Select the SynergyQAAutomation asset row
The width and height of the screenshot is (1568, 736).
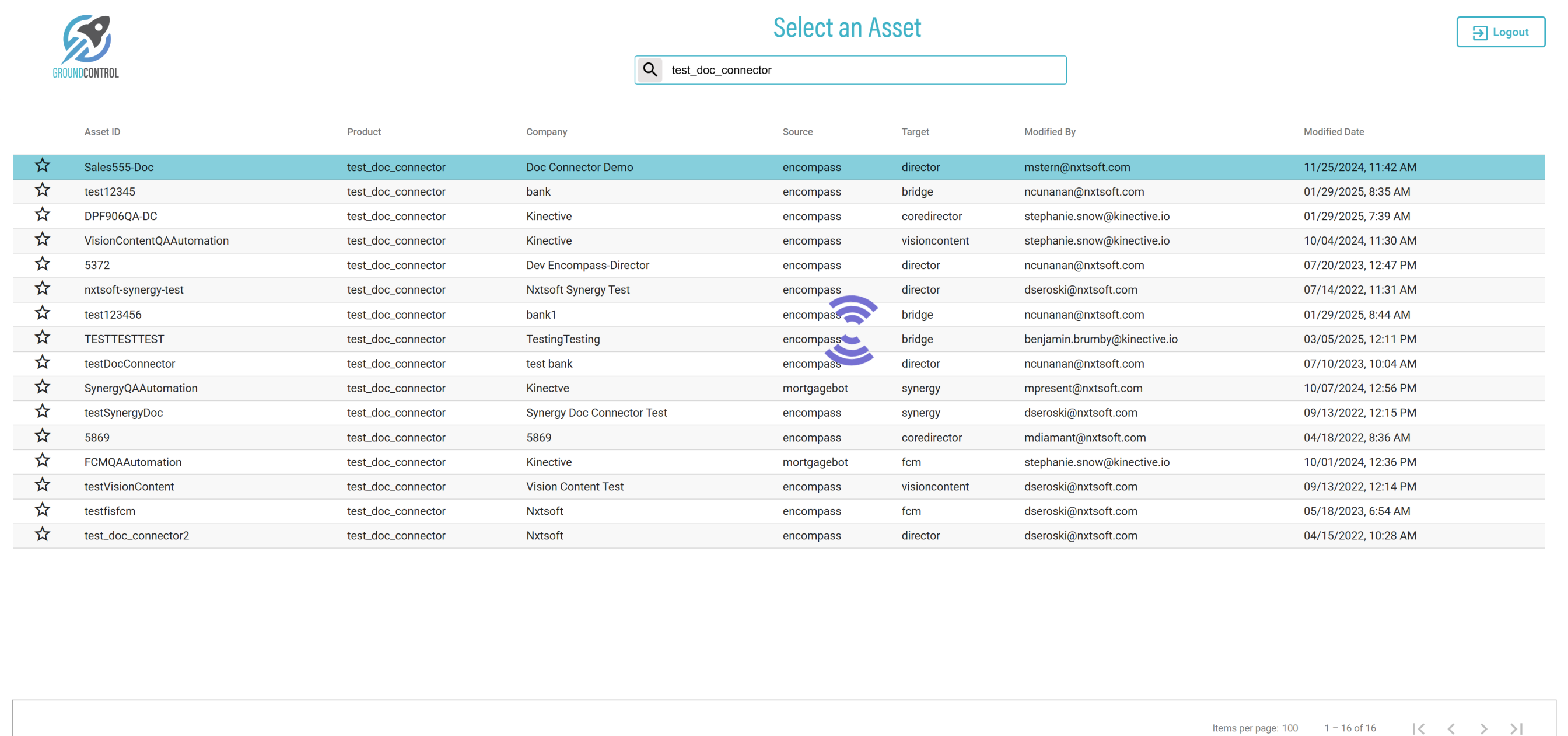coord(141,388)
